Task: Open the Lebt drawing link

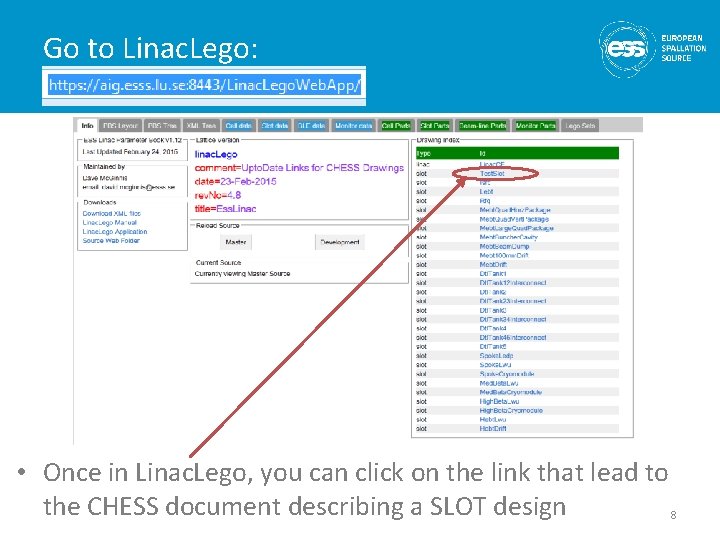Action: 486,191
